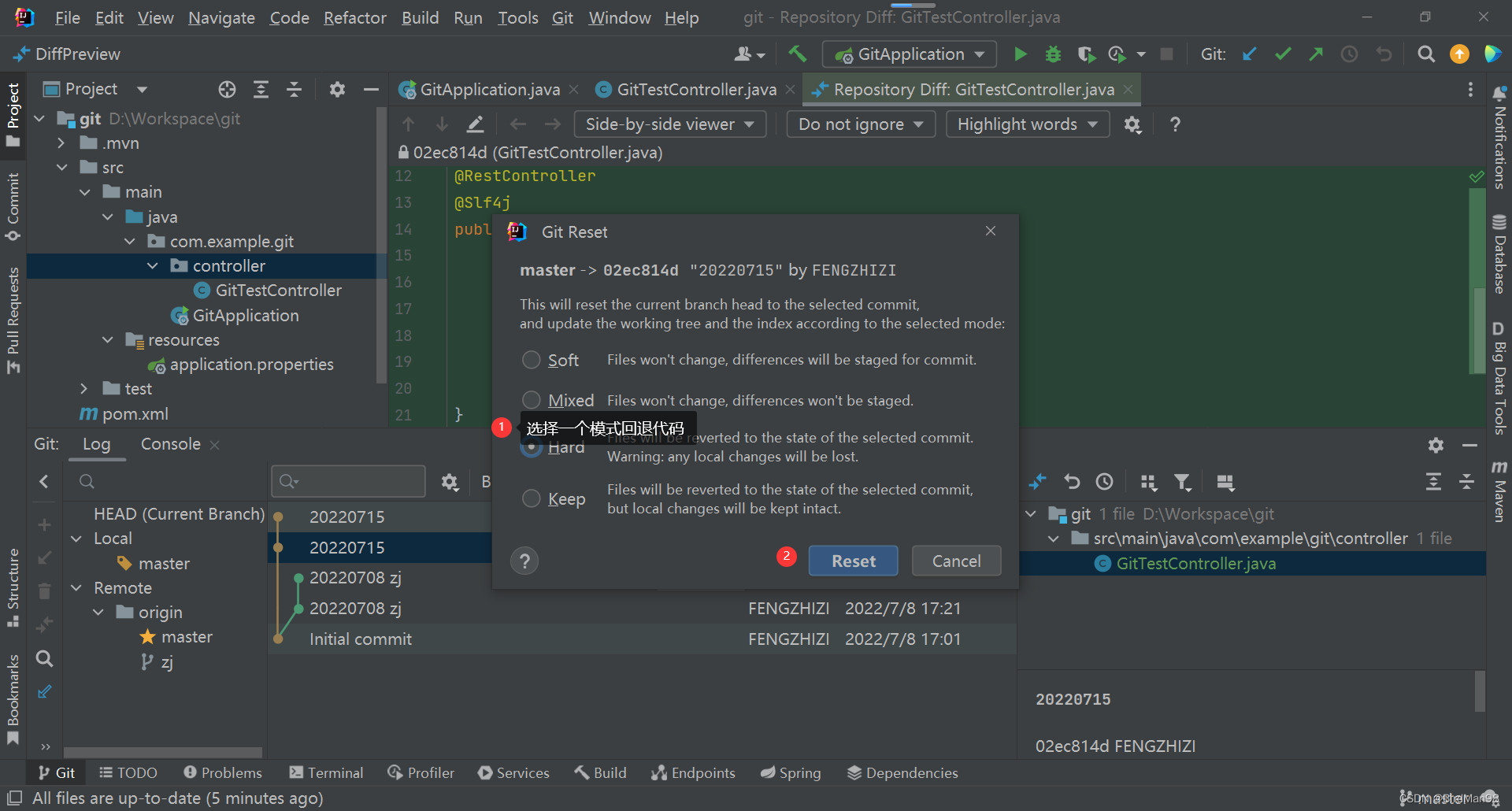
Task: Collapse the src folder
Action: [x=62, y=168]
